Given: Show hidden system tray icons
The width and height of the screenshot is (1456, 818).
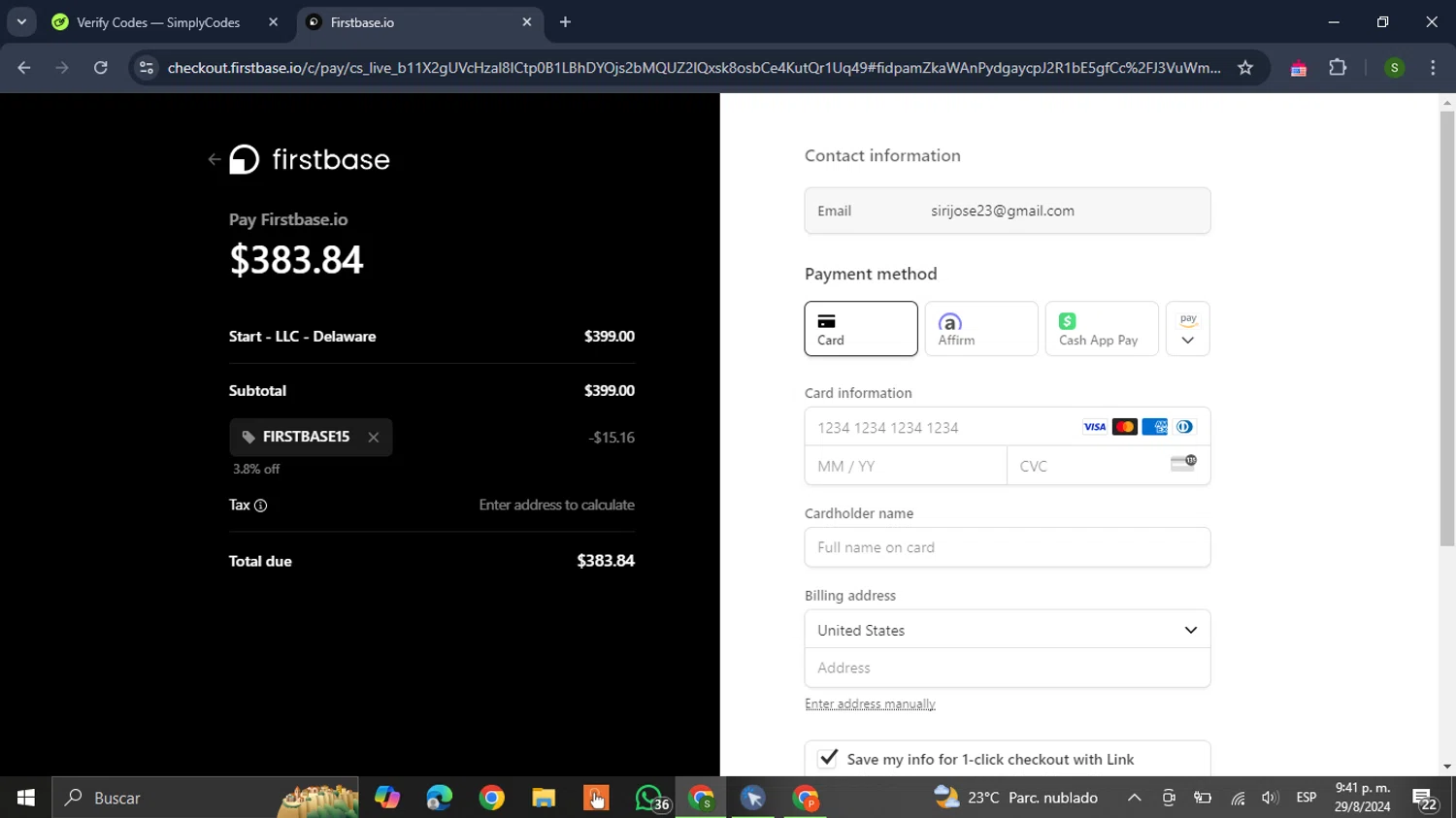Looking at the screenshot, I should [x=1134, y=798].
